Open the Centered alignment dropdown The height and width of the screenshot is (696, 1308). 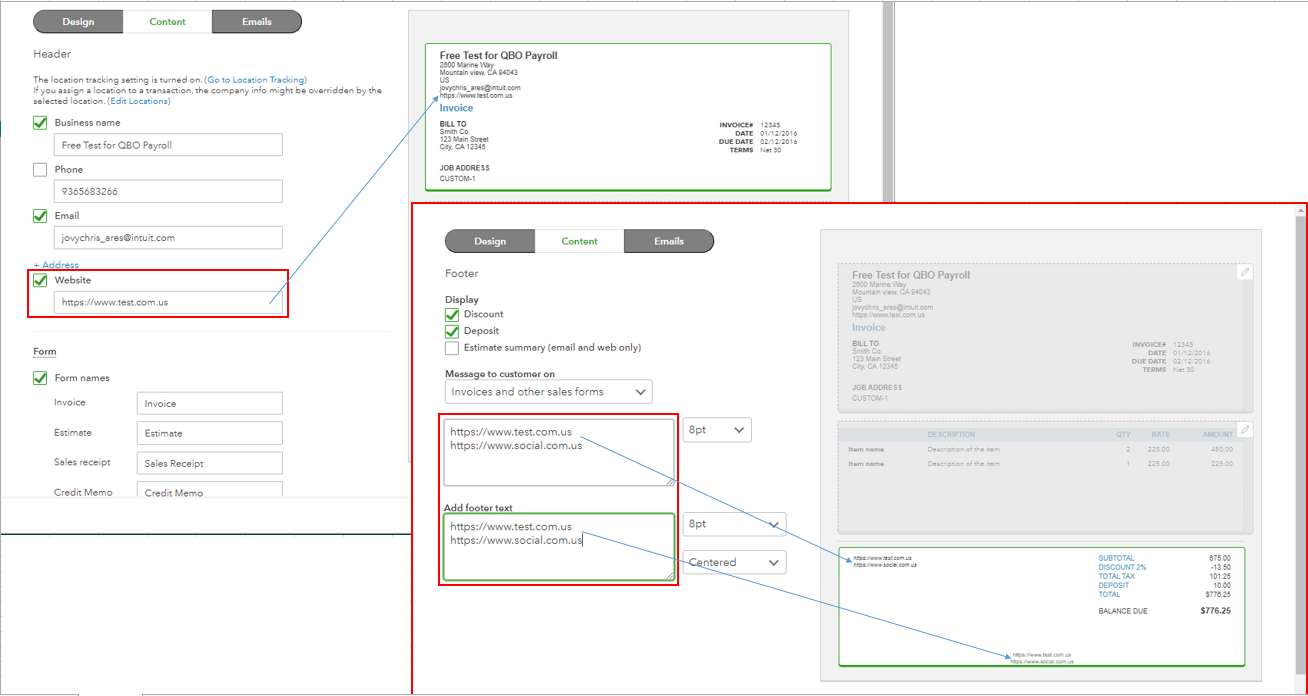click(x=734, y=562)
